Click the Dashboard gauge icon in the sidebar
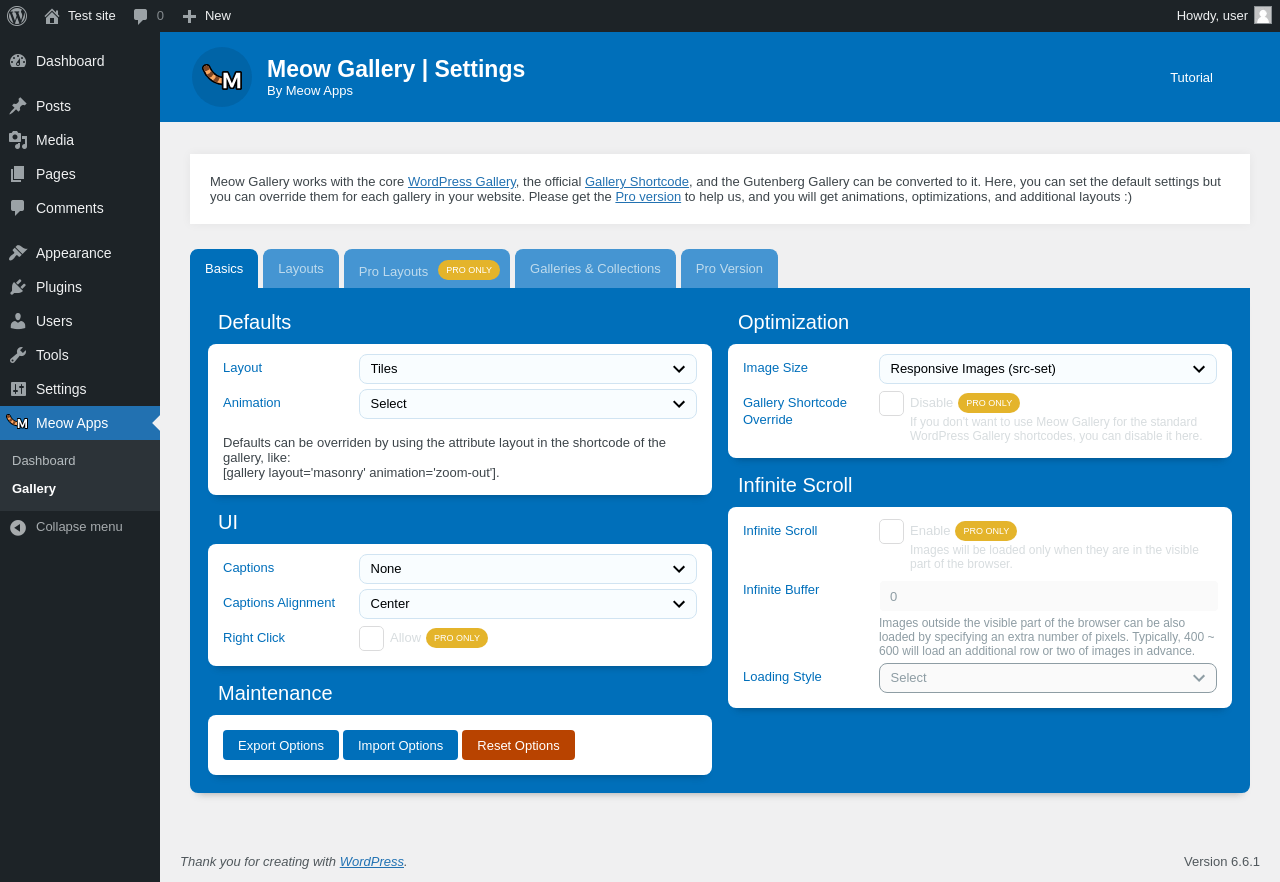This screenshot has height=882, width=1280. [18, 61]
